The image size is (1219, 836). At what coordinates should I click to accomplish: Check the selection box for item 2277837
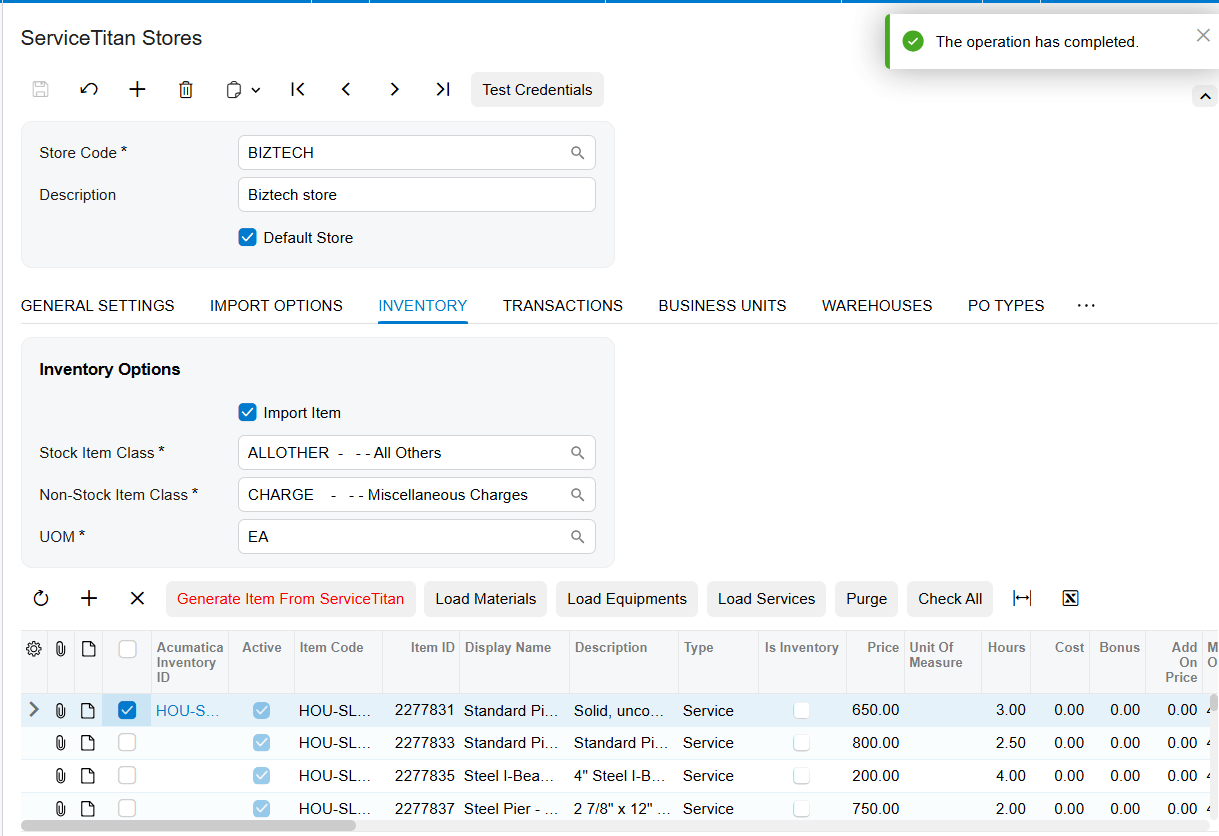127,809
